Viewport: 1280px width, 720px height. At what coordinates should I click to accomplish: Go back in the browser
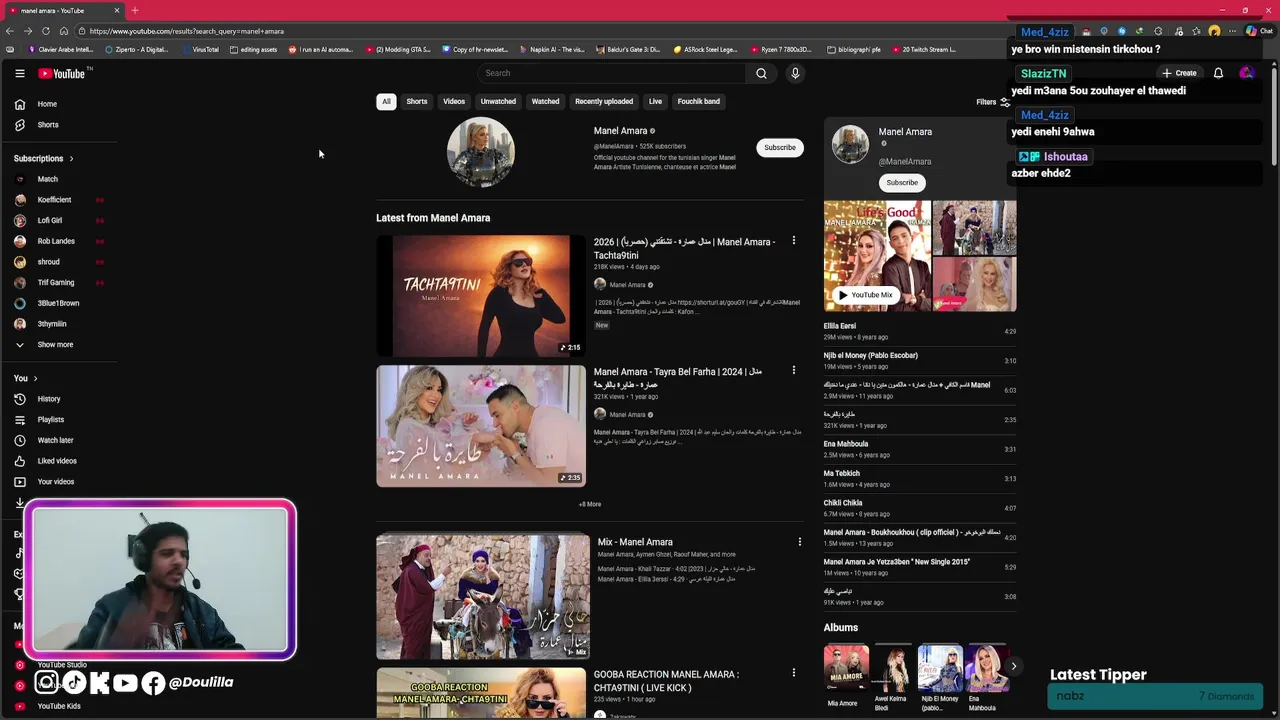10,31
